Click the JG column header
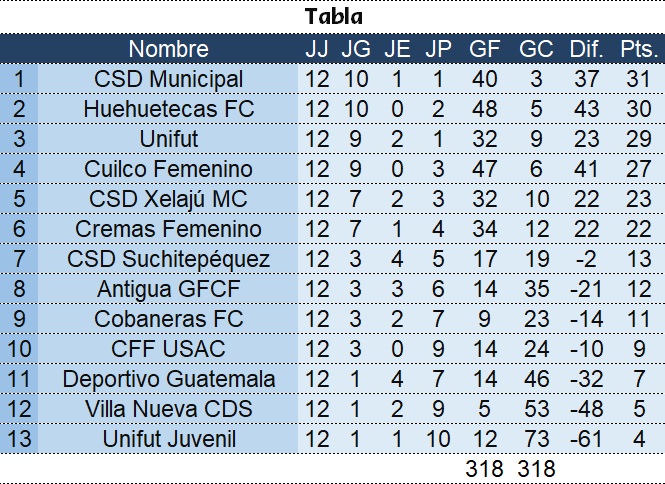The width and height of the screenshot is (665, 484). [x=355, y=48]
